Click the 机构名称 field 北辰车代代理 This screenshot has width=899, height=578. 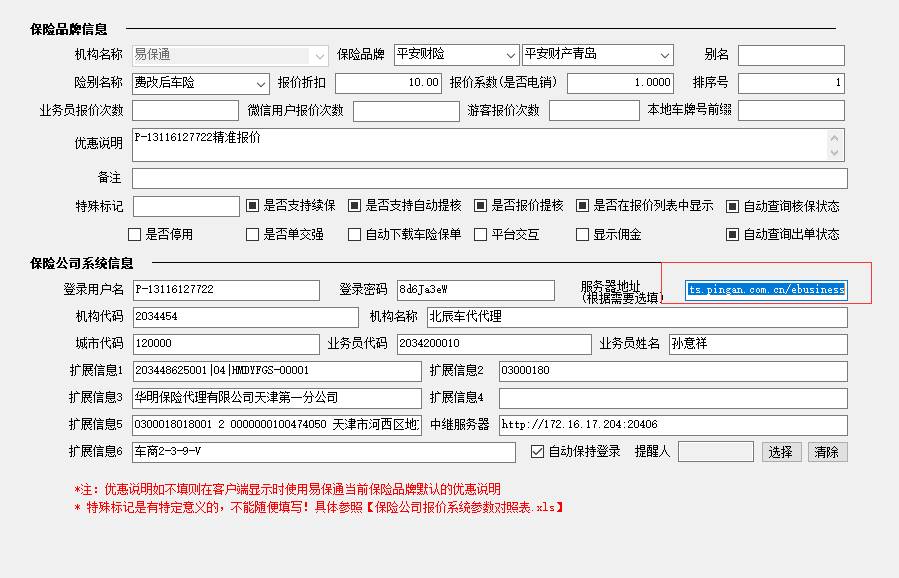pyautogui.click(x=637, y=317)
